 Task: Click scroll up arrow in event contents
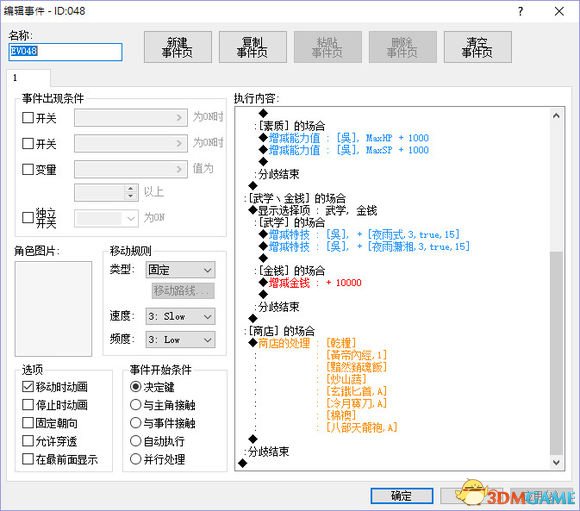[x=556, y=116]
